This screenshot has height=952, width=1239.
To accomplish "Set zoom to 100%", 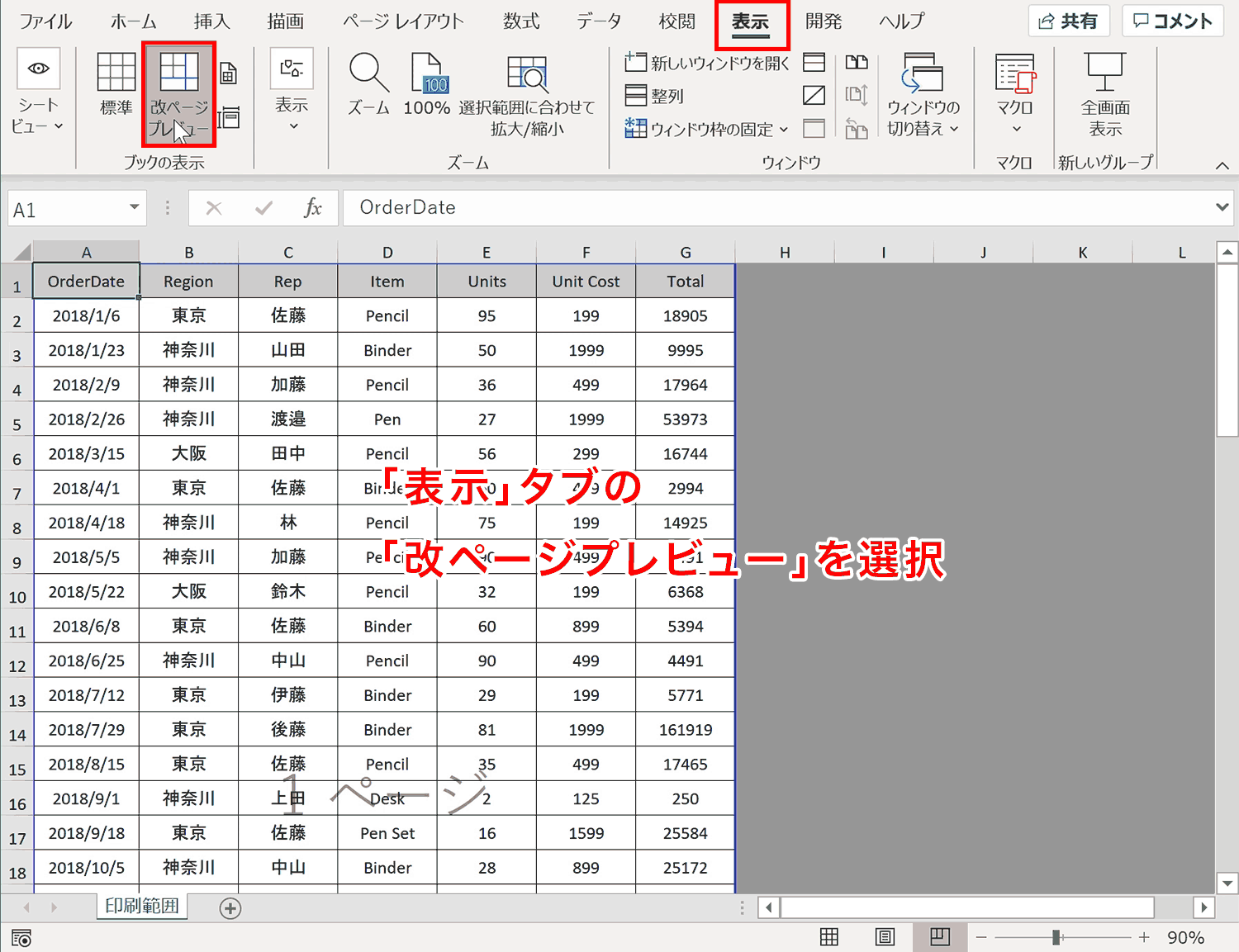I will coord(427,83).
